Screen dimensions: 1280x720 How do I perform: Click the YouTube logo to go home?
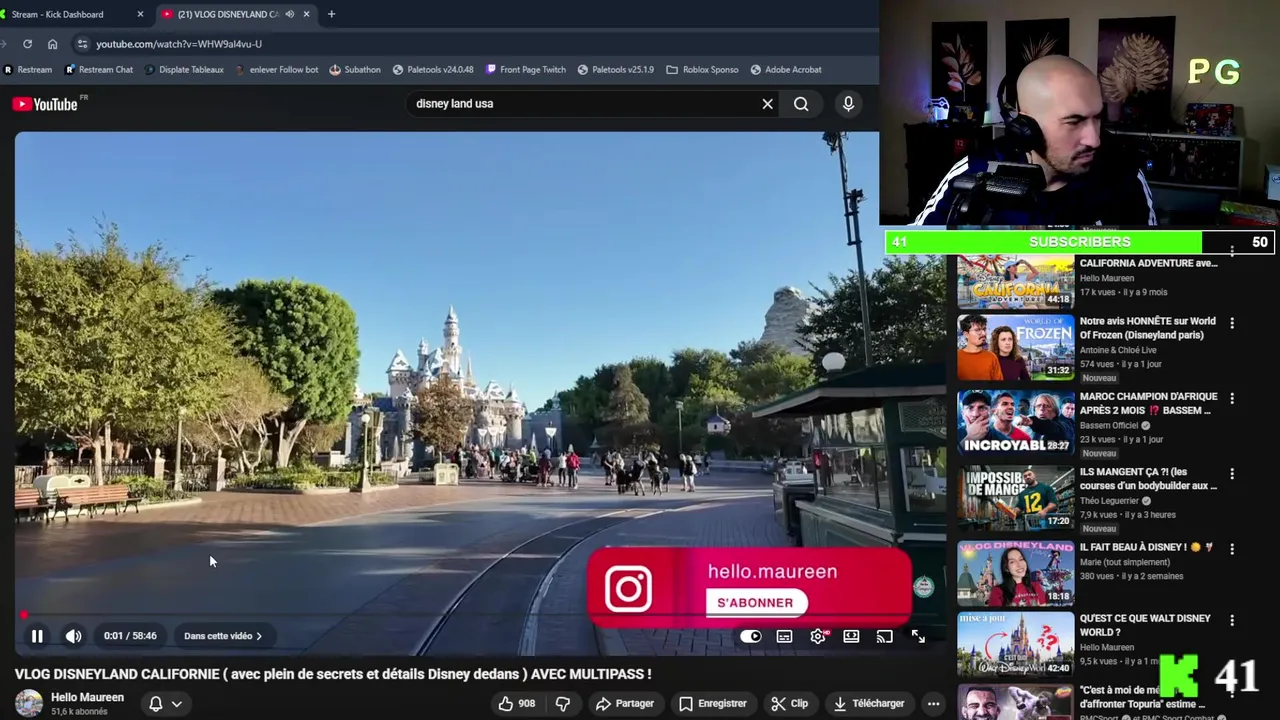pos(46,104)
